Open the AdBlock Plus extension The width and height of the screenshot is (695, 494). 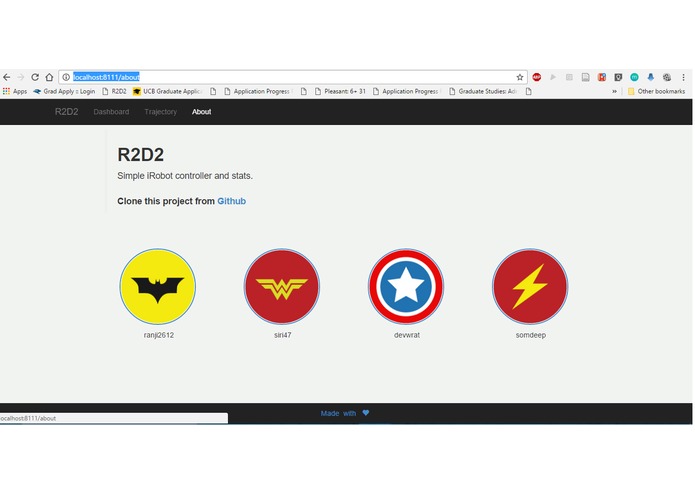coord(536,77)
